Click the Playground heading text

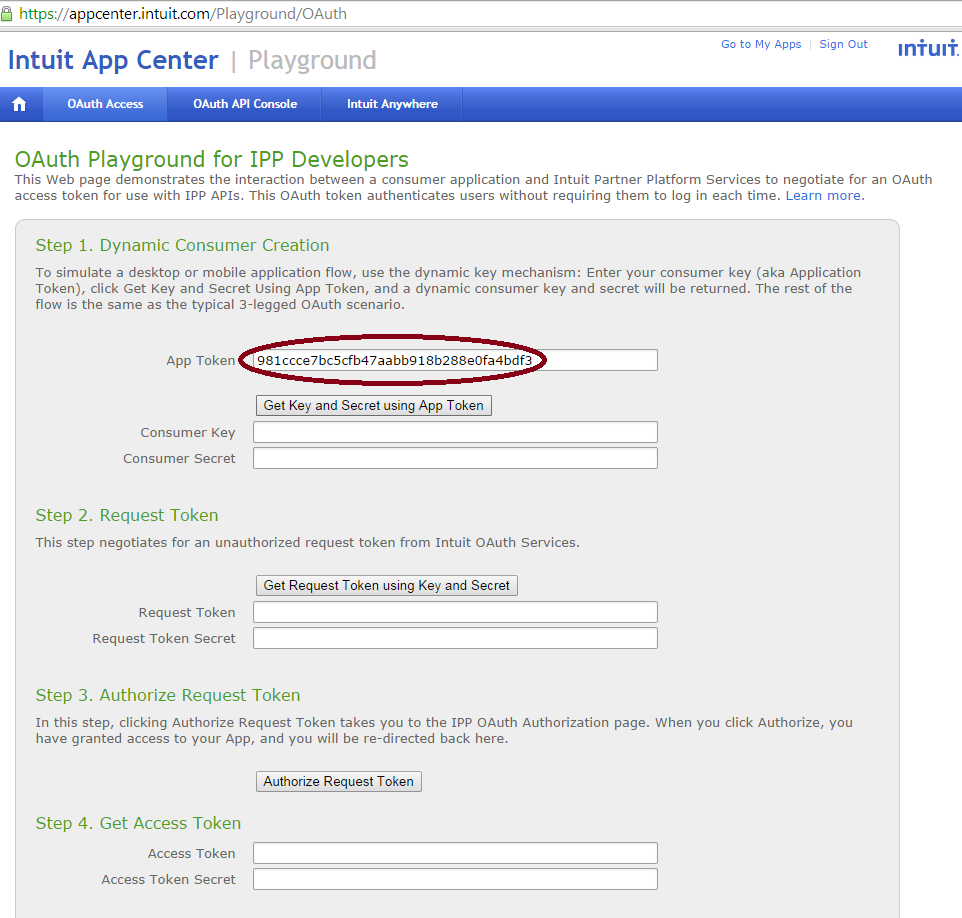tap(312, 61)
